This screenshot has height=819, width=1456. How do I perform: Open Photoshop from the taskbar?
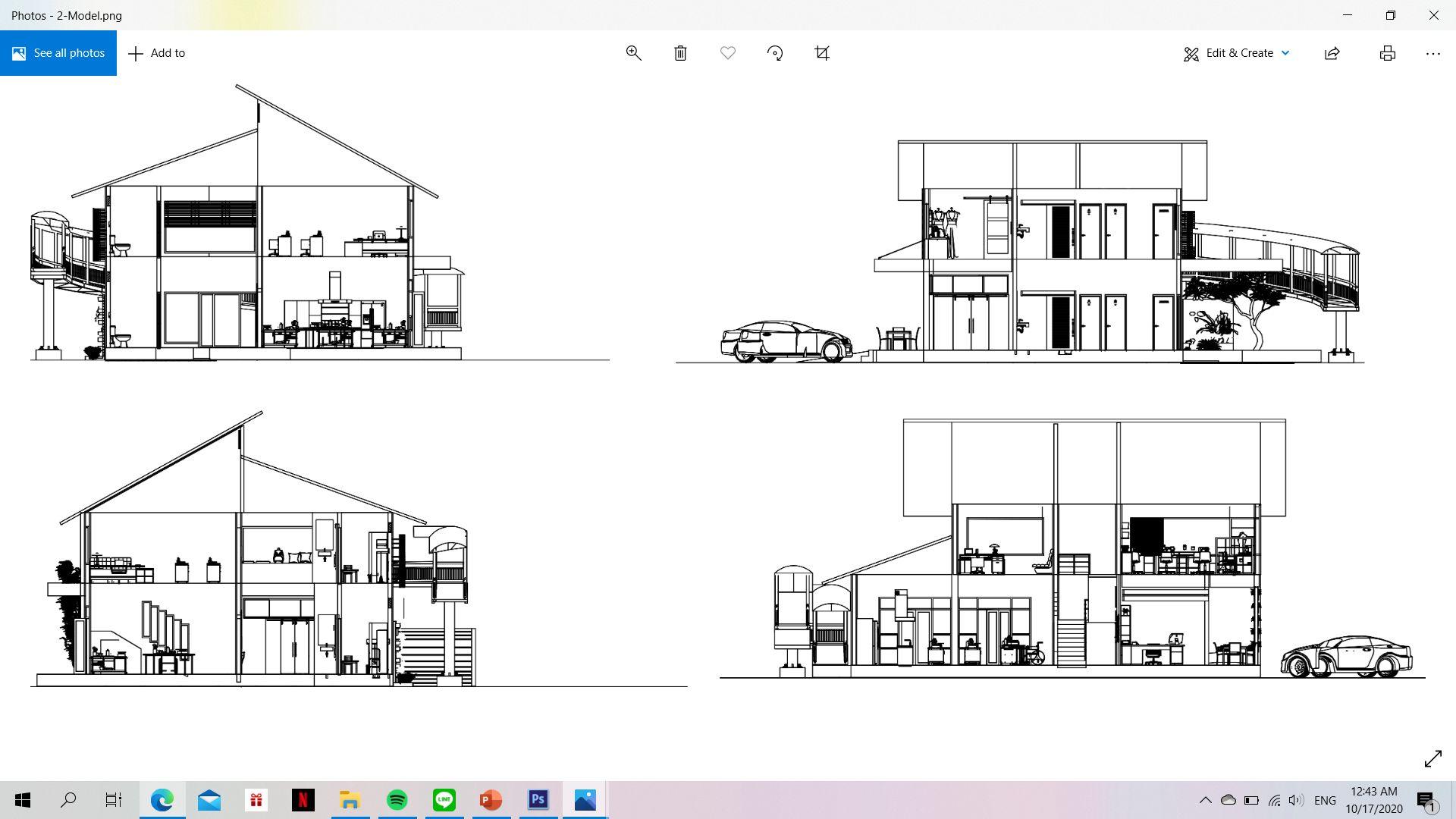(538, 799)
